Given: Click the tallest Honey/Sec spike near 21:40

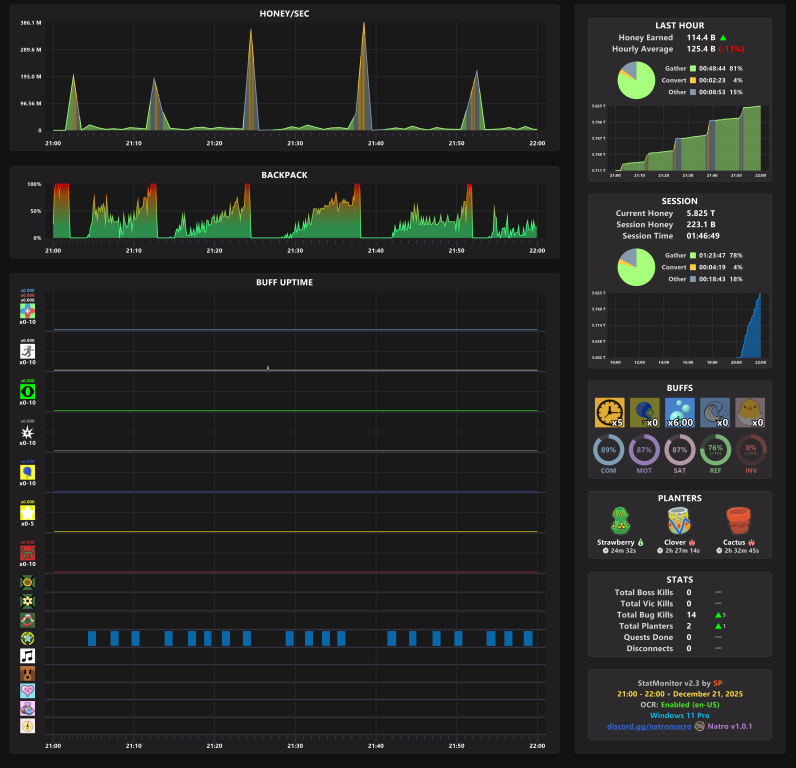Looking at the screenshot, I should point(363,76).
